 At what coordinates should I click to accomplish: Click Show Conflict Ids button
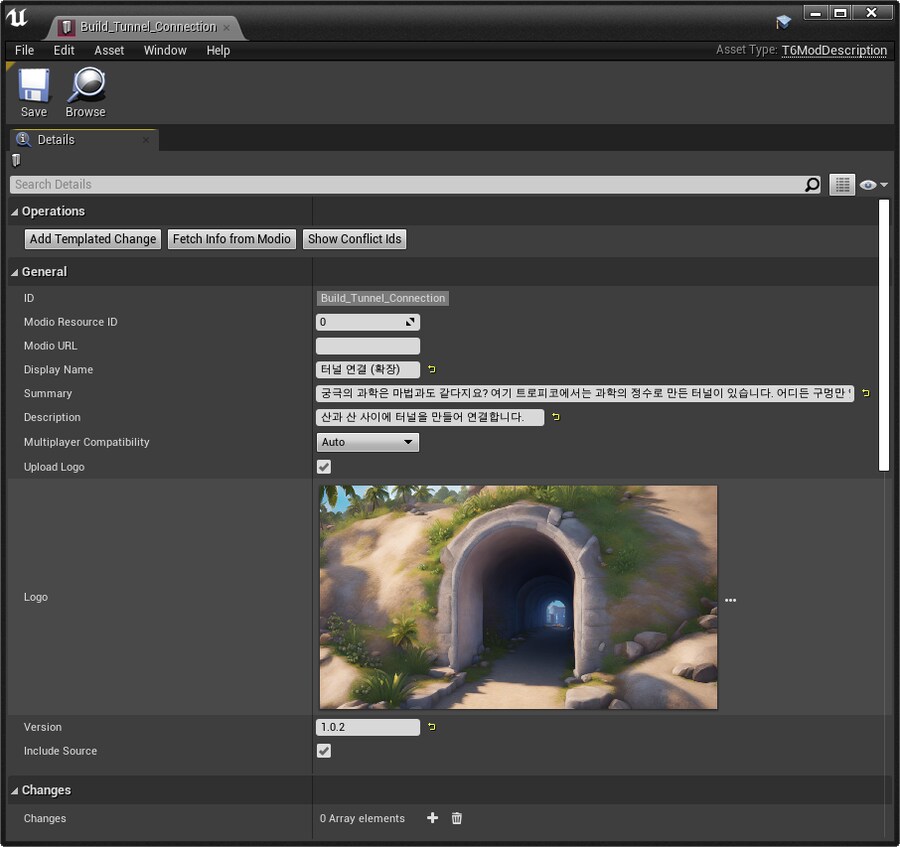point(355,239)
